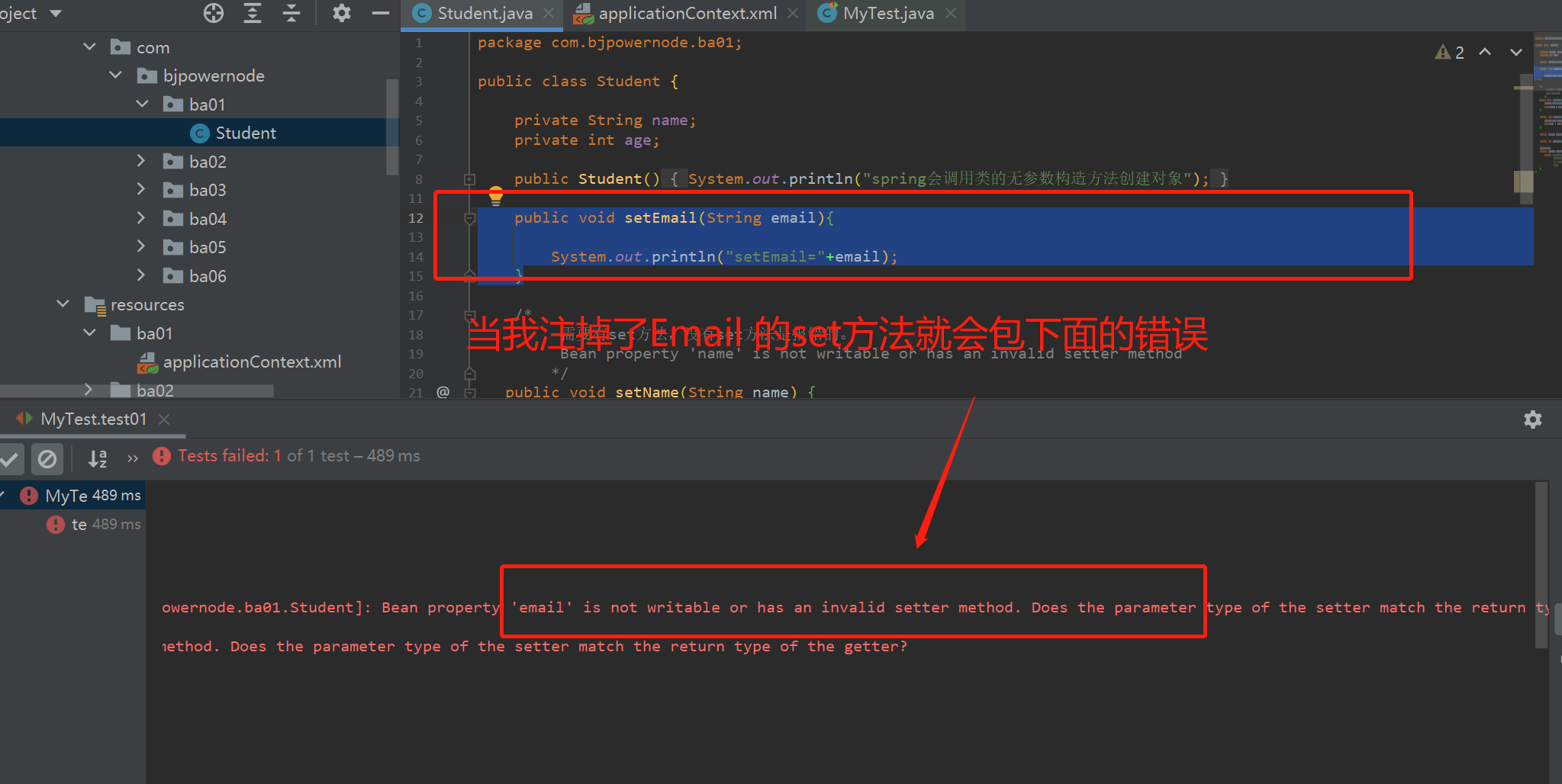Hide the Project panel with minus icon
This screenshot has height=784, width=1562.
click(381, 13)
